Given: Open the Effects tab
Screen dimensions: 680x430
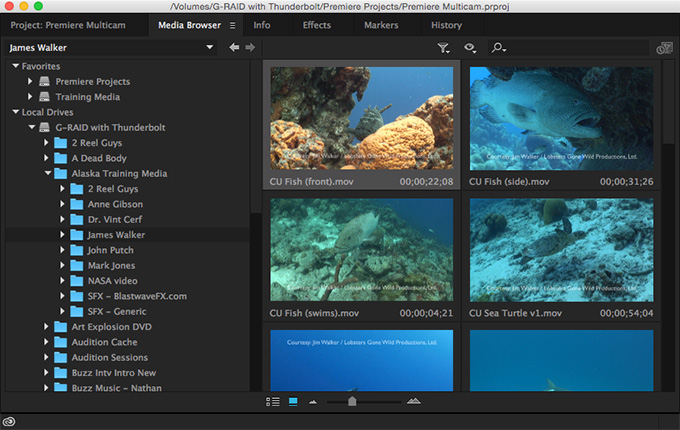Looking at the screenshot, I should (317, 25).
